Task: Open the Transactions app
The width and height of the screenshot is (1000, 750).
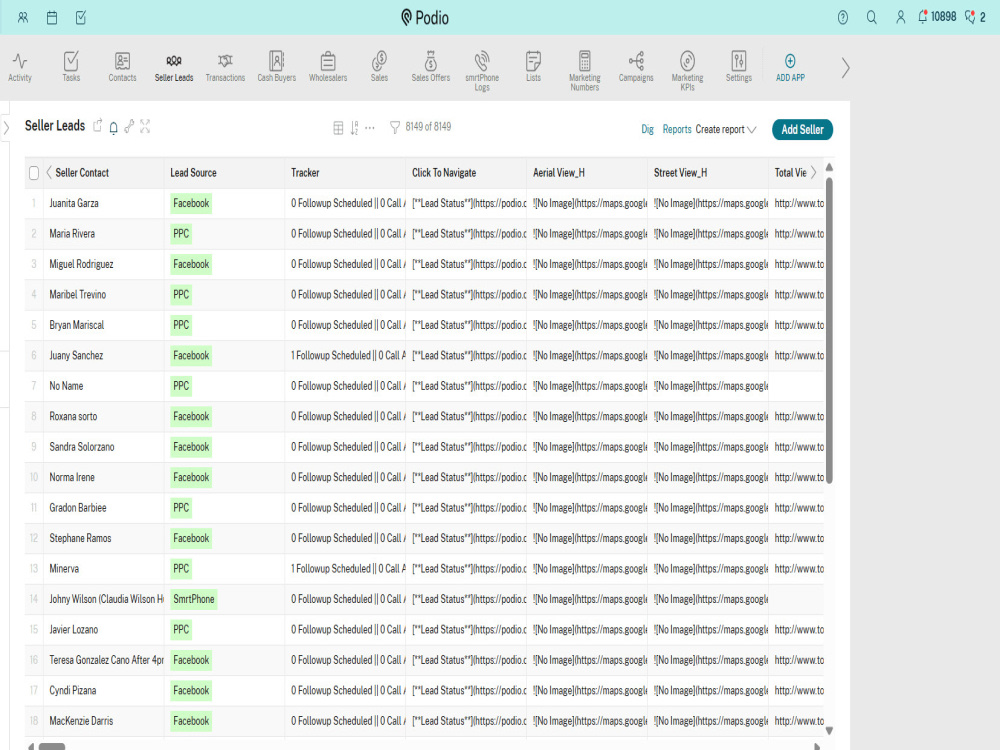Action: (225, 67)
